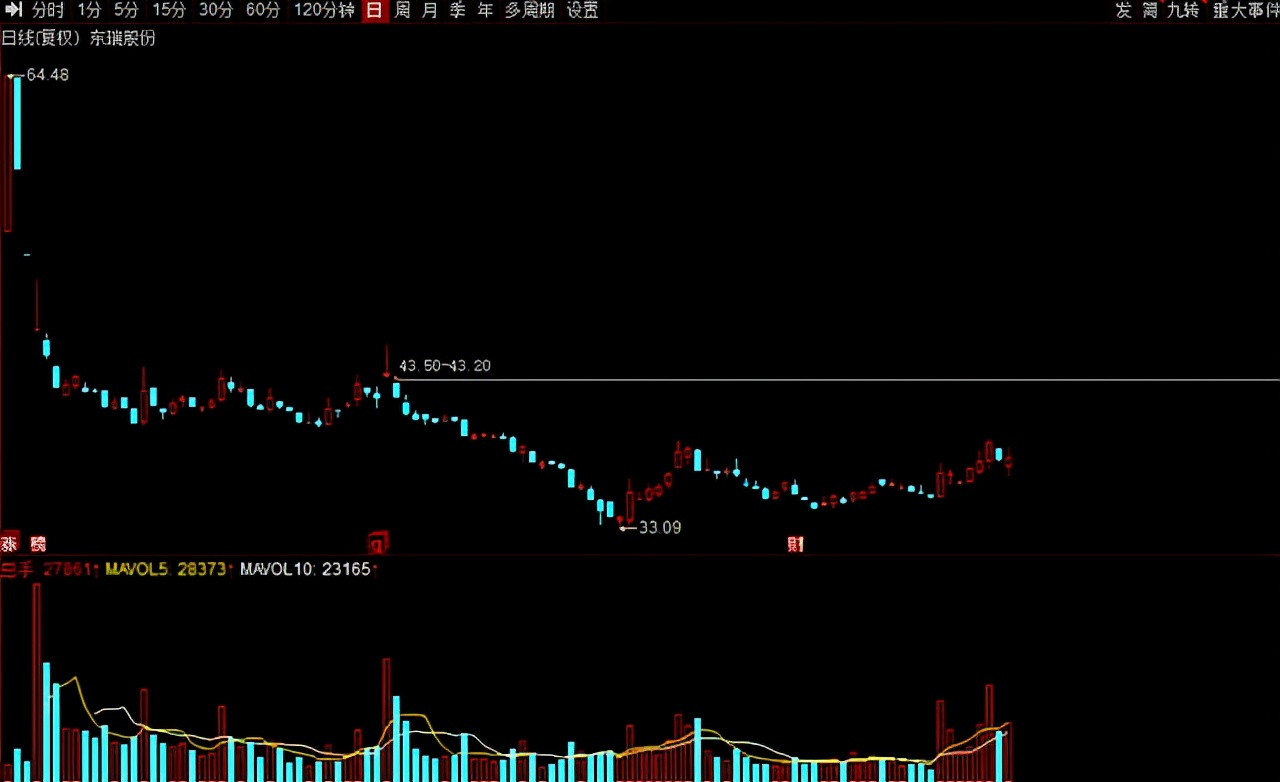Select the 1分 period tab
This screenshot has width=1280, height=782.
click(x=89, y=10)
